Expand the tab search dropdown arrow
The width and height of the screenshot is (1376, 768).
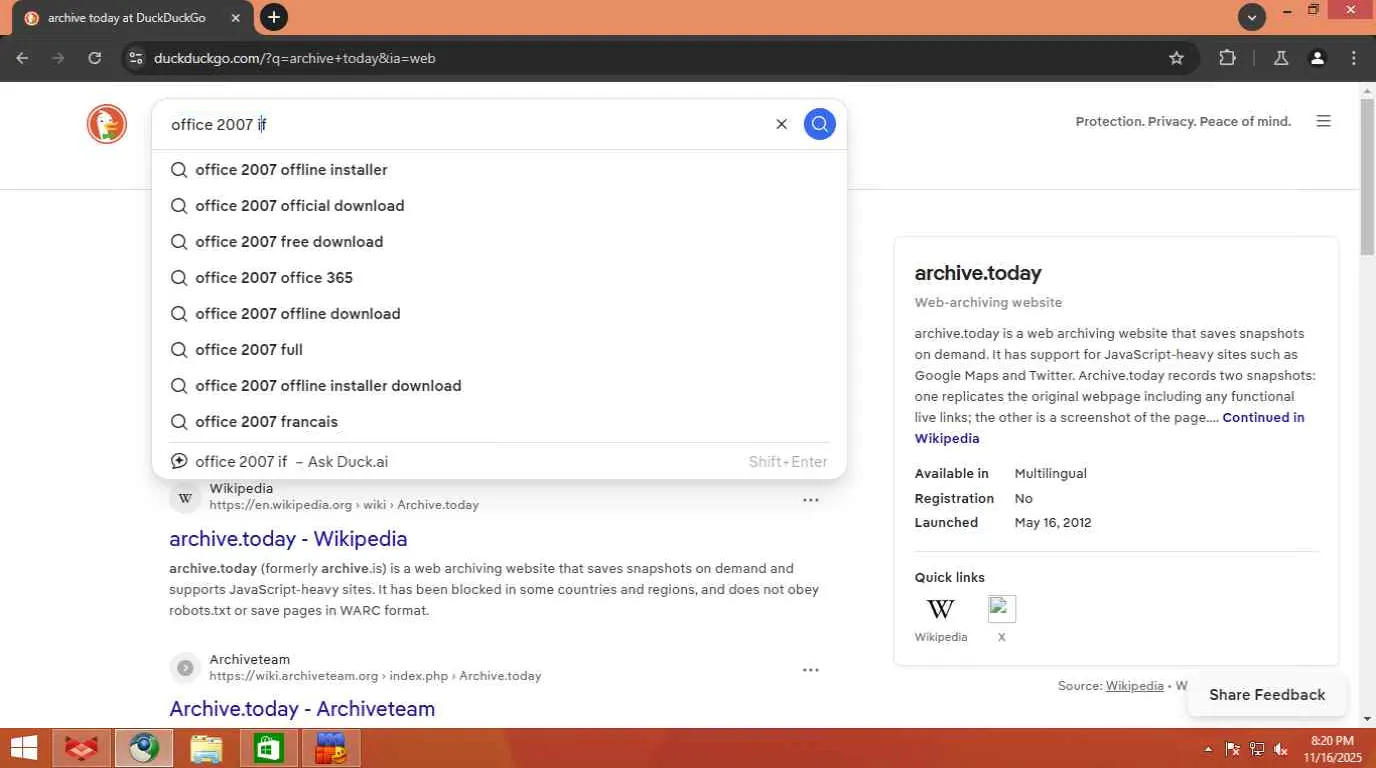[1251, 17]
